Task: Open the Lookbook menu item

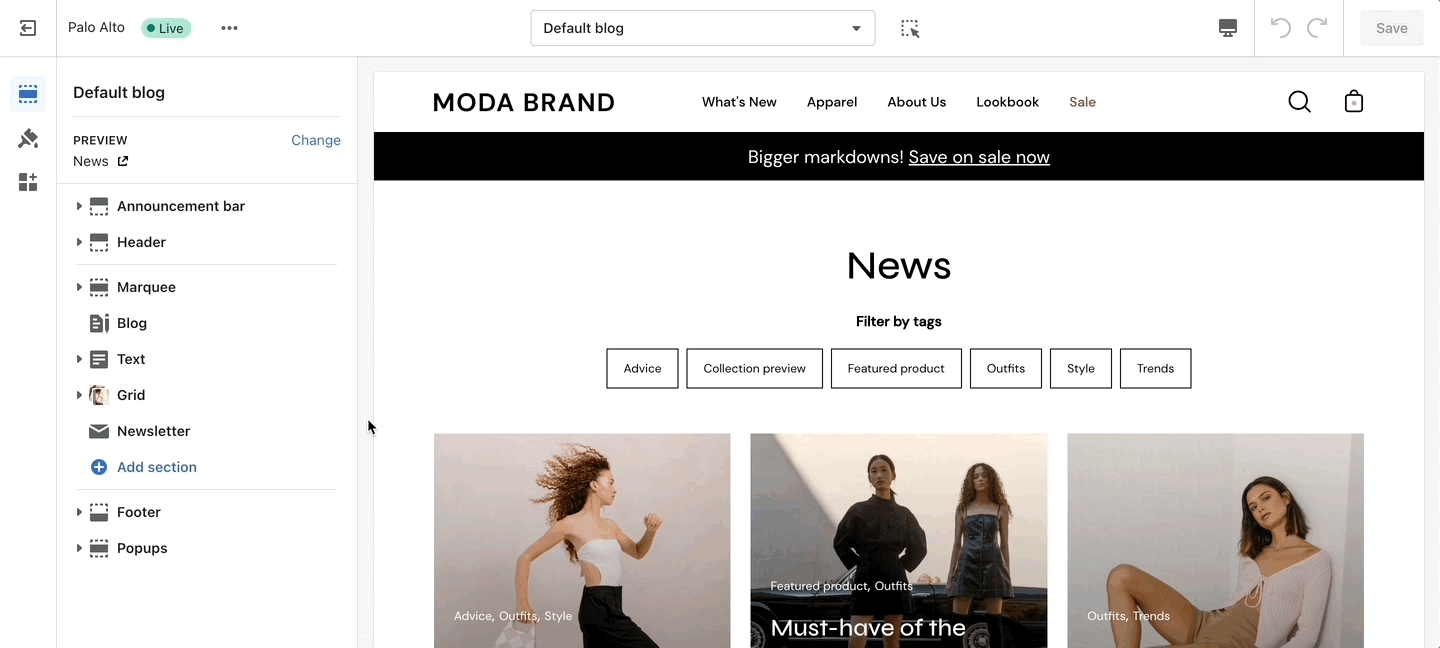Action: click(x=1007, y=102)
